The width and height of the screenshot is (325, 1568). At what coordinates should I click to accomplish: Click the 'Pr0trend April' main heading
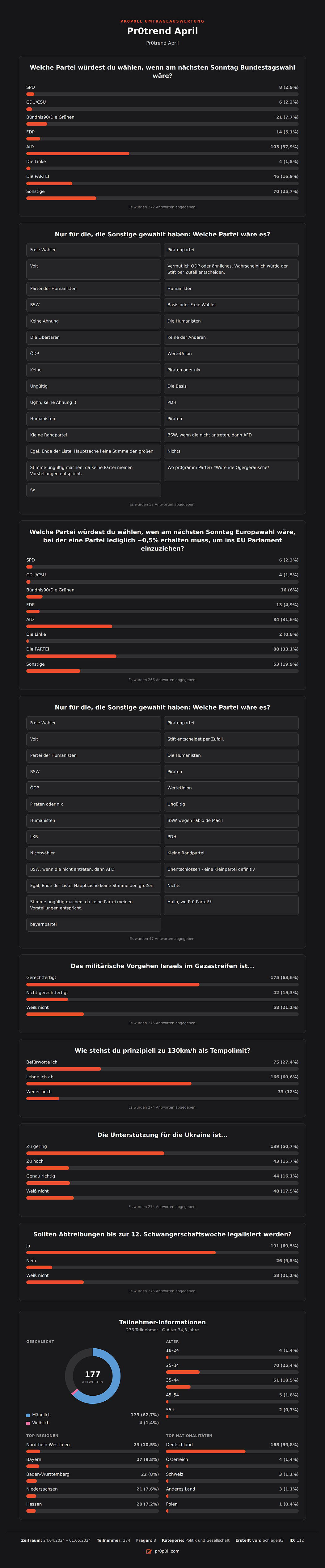coord(162,31)
